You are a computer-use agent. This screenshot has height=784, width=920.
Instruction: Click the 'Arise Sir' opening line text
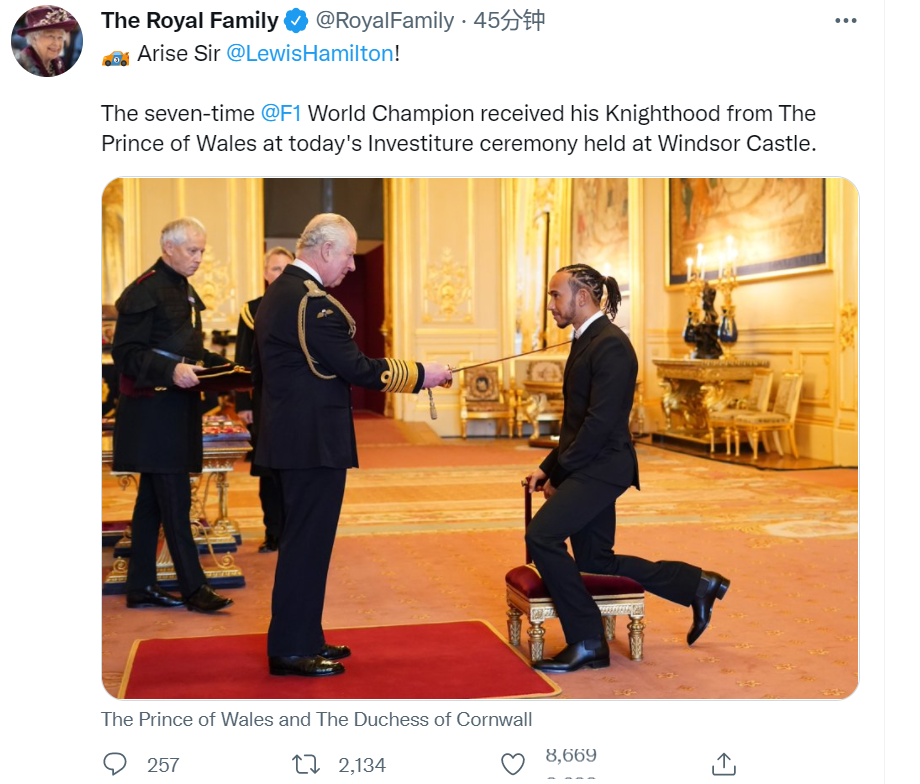click(x=178, y=54)
